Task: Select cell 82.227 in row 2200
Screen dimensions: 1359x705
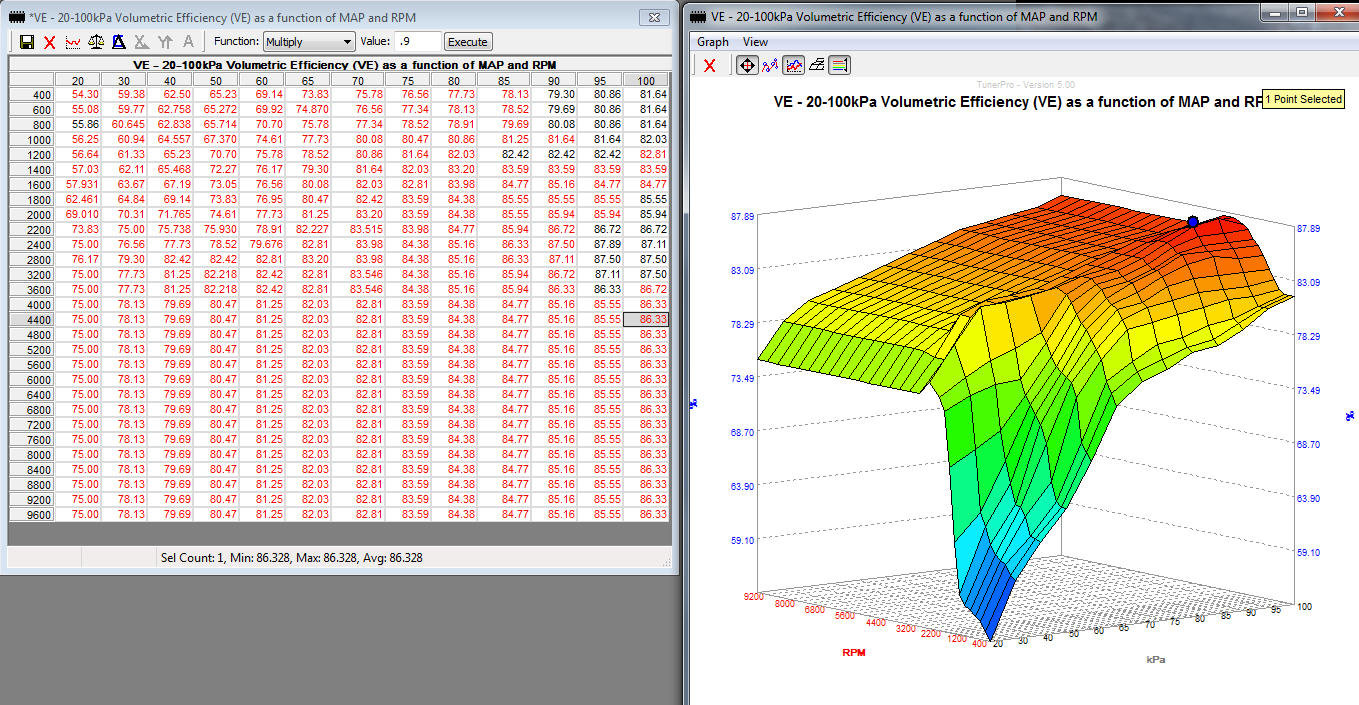Action: tap(308, 229)
